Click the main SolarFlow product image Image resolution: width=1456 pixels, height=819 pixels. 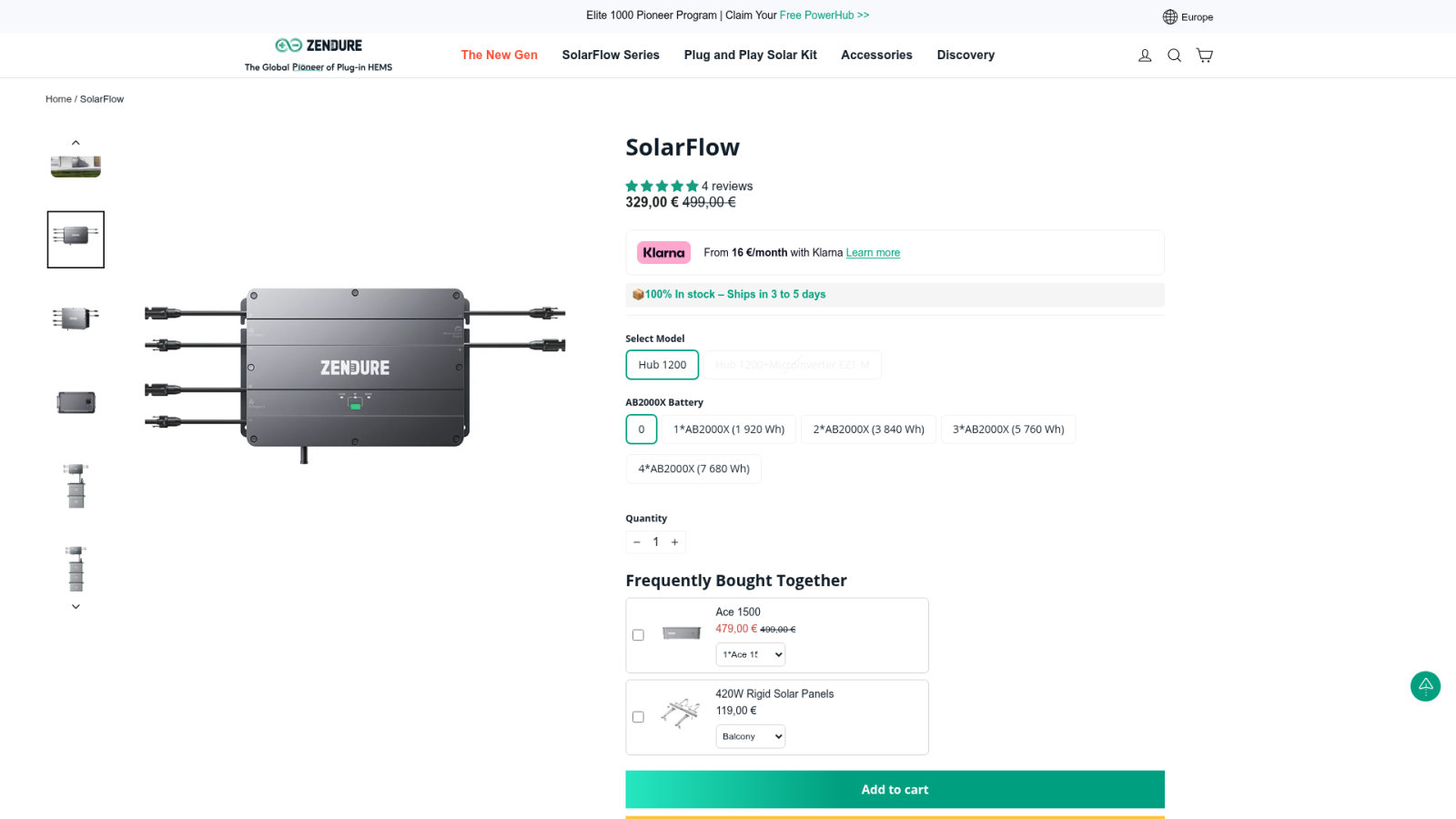click(355, 374)
